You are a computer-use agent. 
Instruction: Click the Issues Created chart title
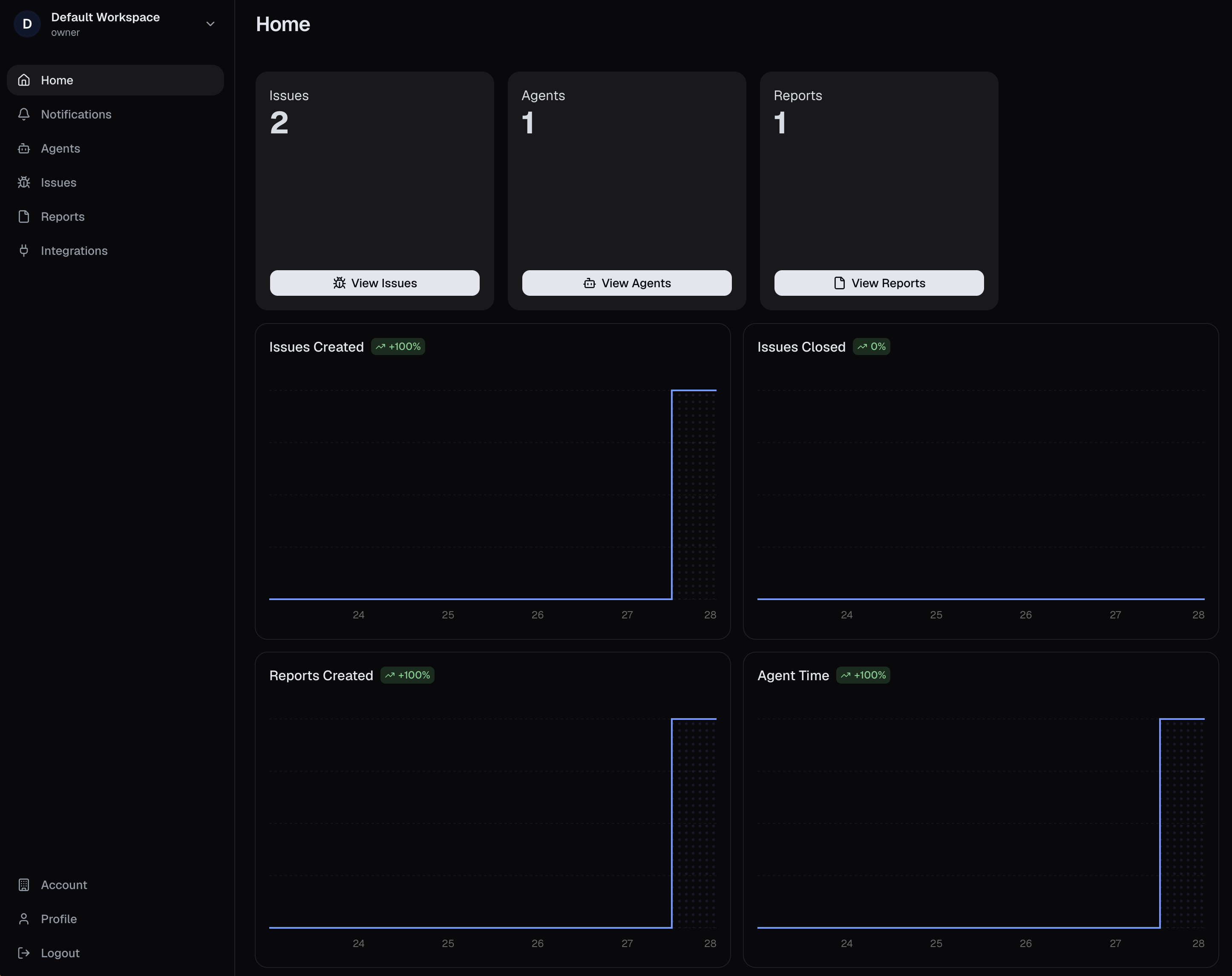click(317, 347)
